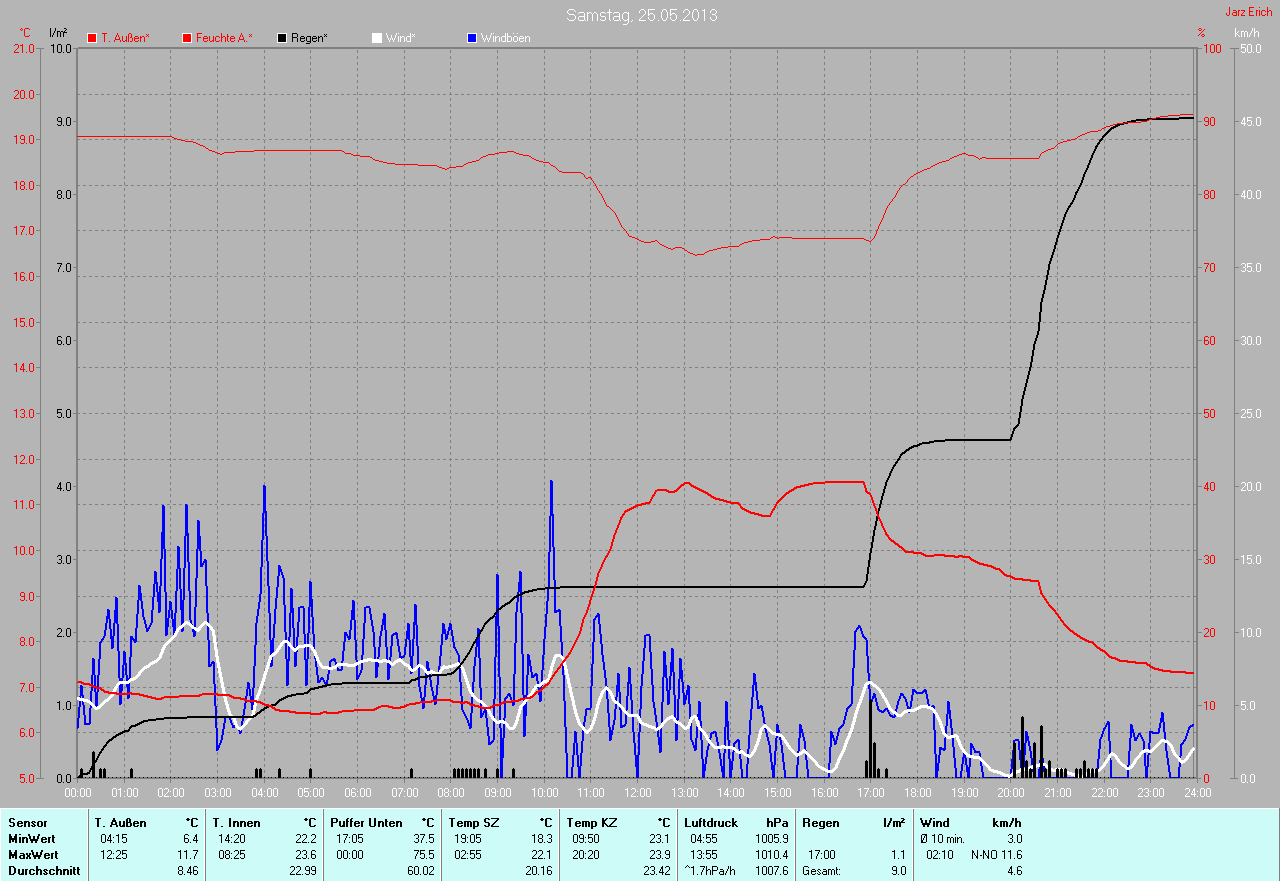The height and width of the screenshot is (881, 1280).
Task: Click the 20:00 time axis label
Action: 1010,793
